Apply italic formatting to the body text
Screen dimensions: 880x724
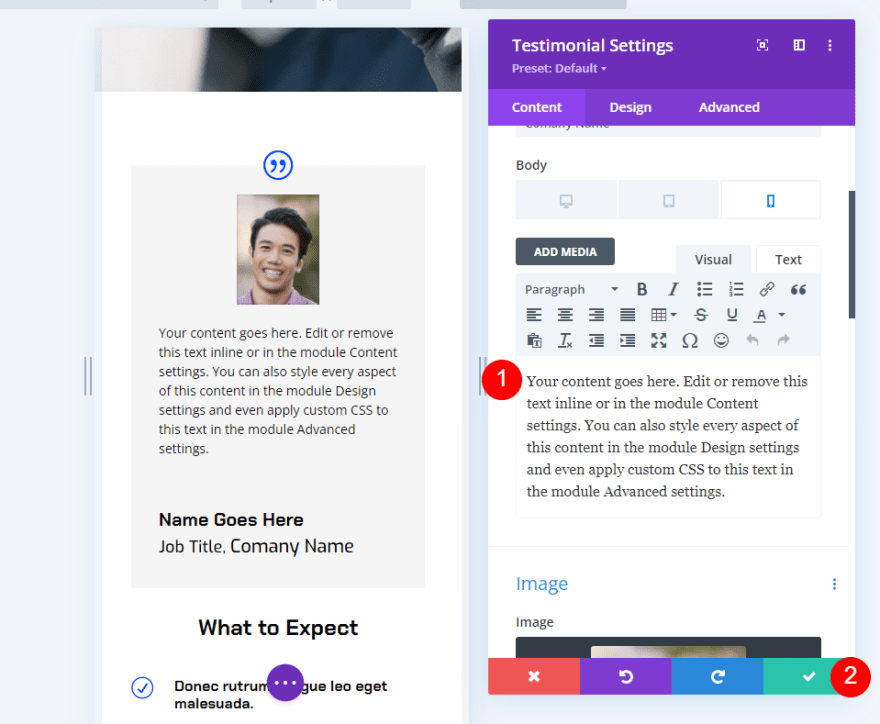pos(671,289)
